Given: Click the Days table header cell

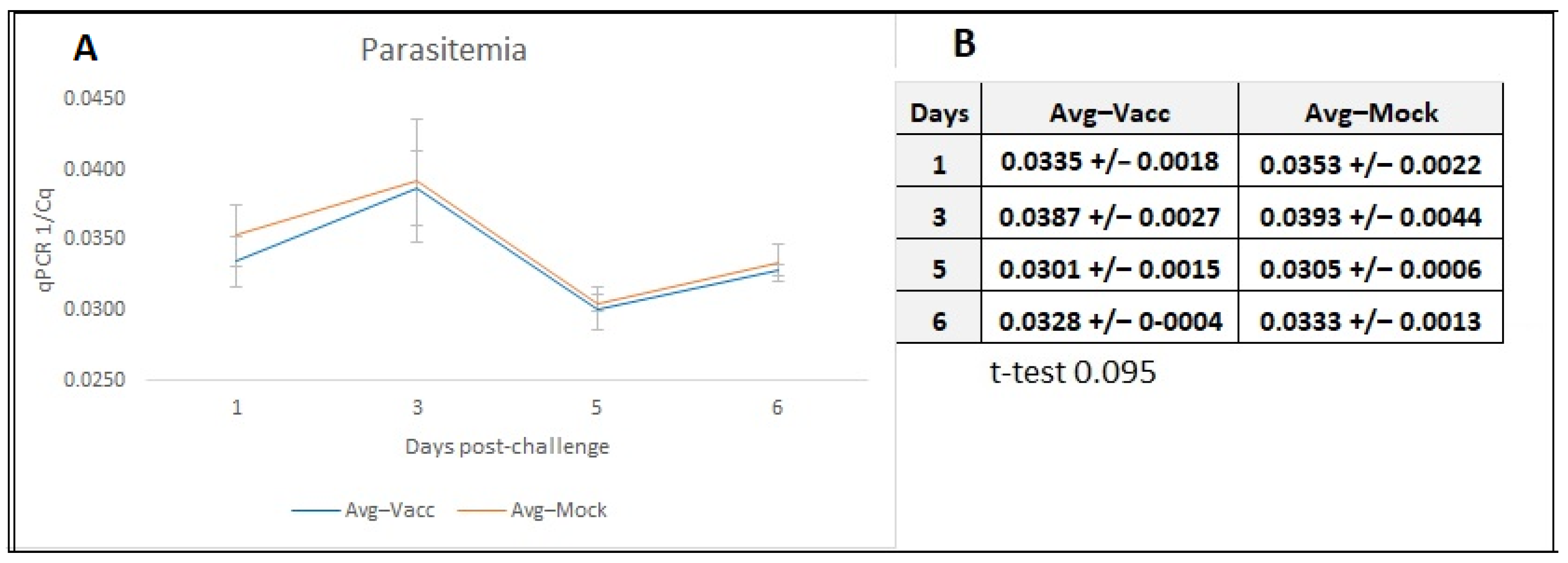Looking at the screenshot, I should 939,113.
